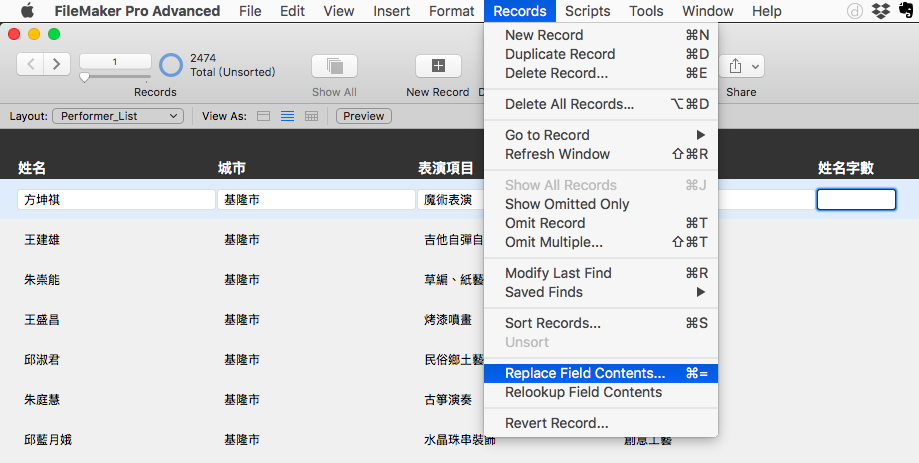This screenshot has height=463, width=919.
Task: Open the Edit menu
Action: [x=292, y=11]
